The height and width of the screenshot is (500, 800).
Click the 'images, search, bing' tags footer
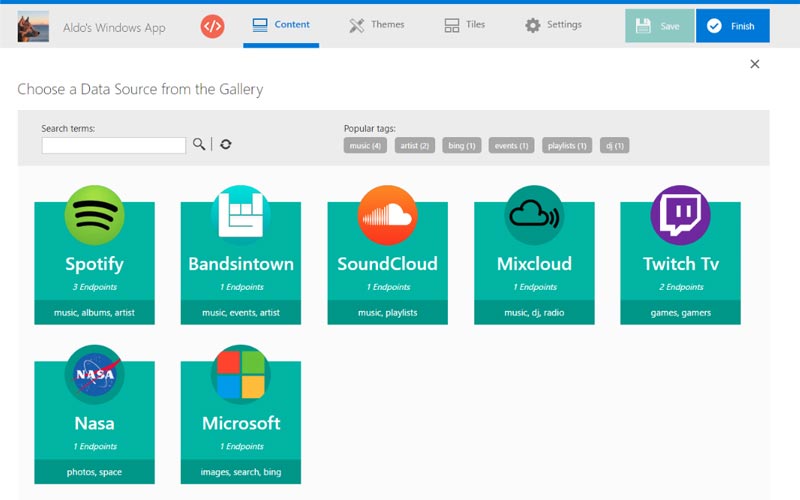tap(241, 472)
